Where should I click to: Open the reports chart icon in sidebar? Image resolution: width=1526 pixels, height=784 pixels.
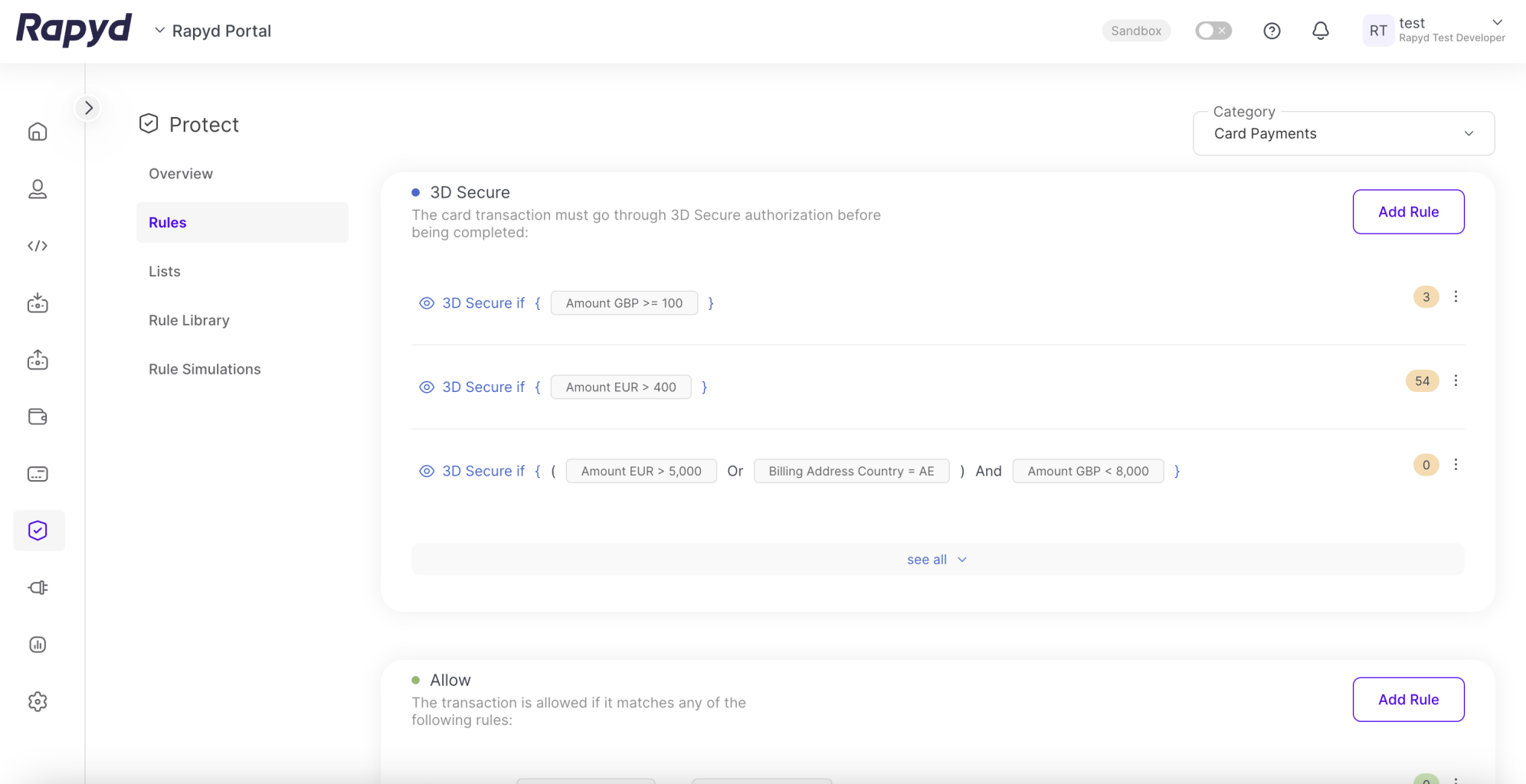(x=38, y=645)
